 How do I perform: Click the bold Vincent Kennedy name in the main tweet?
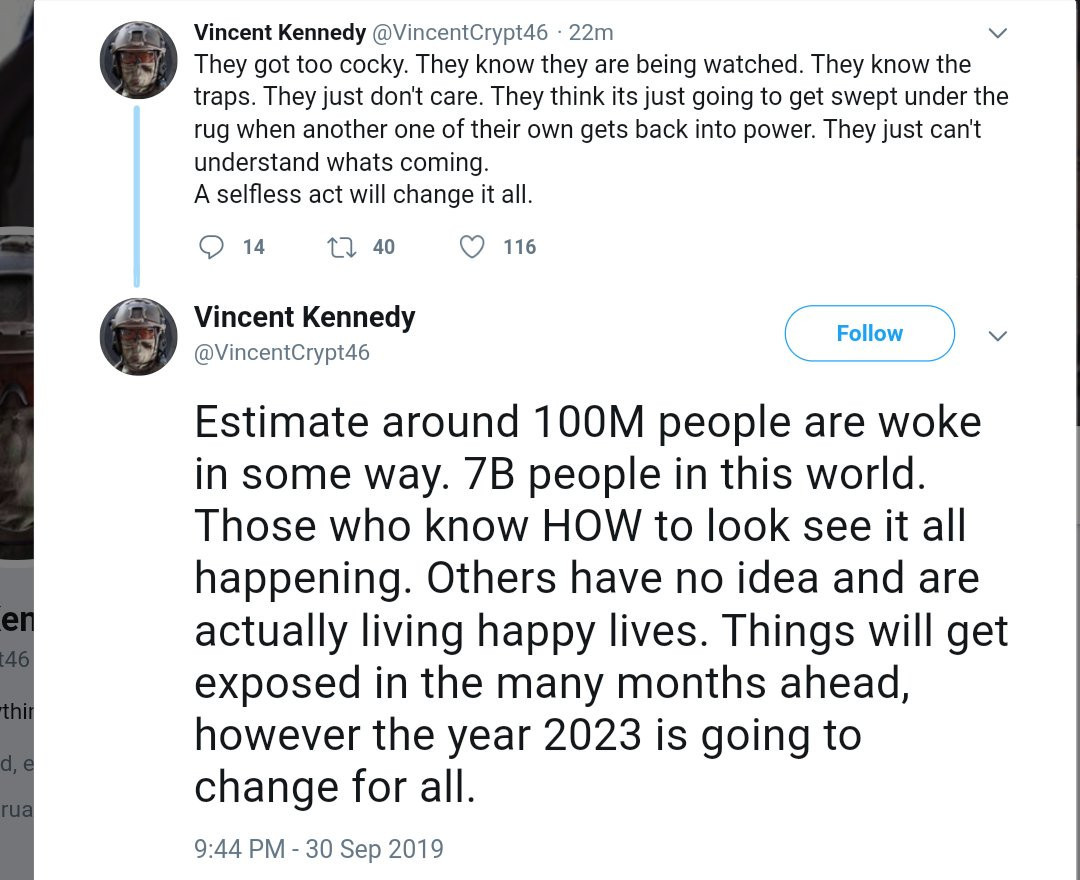click(x=304, y=317)
